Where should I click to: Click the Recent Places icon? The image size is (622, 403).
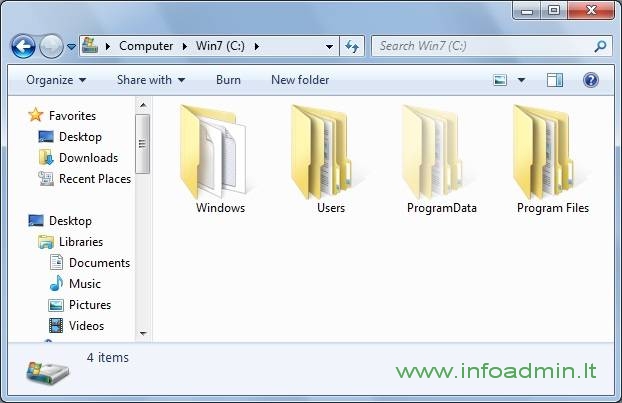pos(46,178)
